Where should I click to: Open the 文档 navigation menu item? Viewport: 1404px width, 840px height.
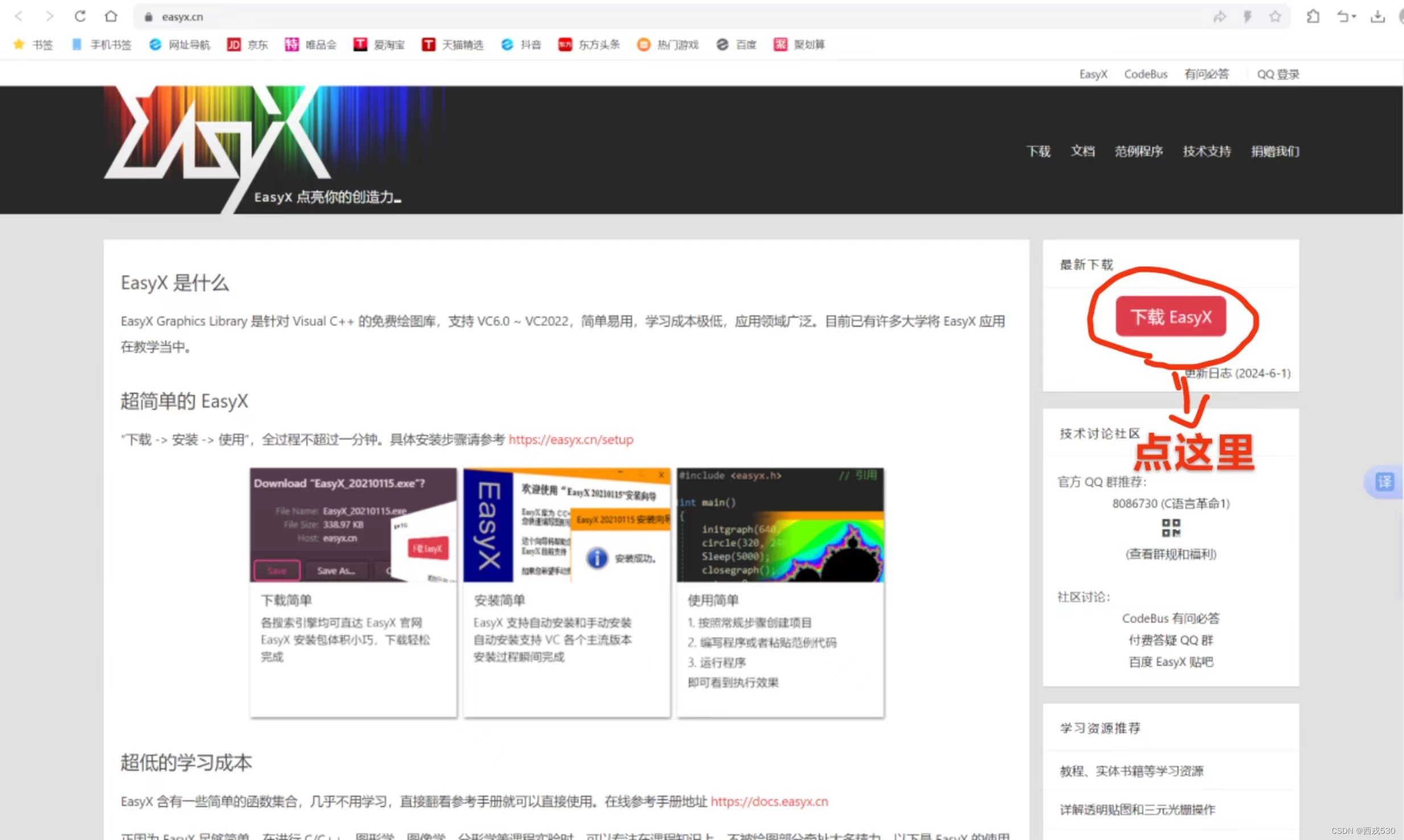coord(1082,151)
